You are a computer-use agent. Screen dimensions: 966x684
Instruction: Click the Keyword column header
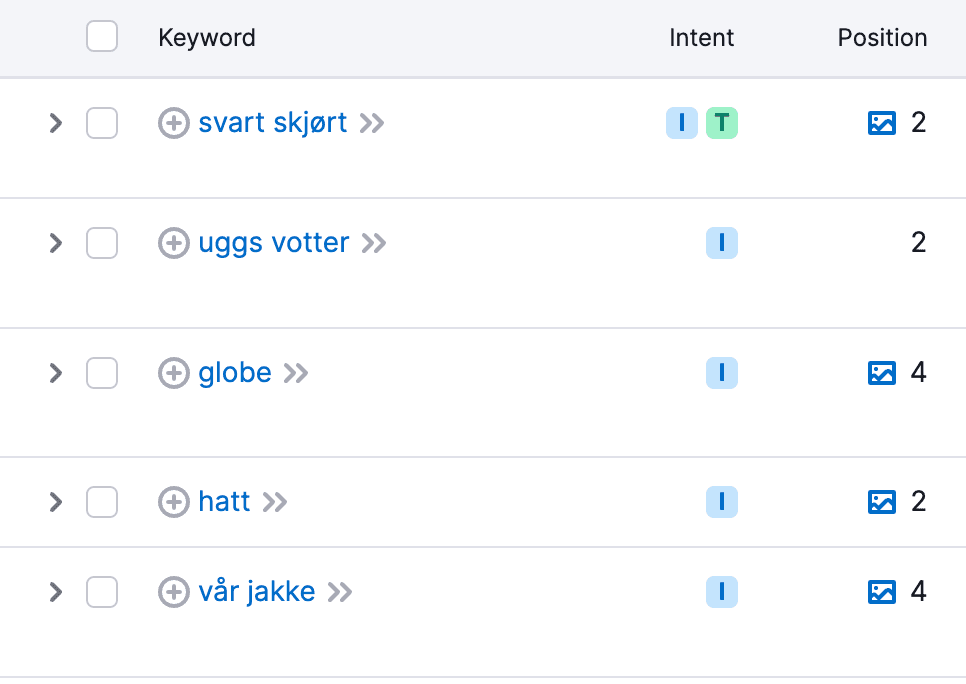coord(207,38)
